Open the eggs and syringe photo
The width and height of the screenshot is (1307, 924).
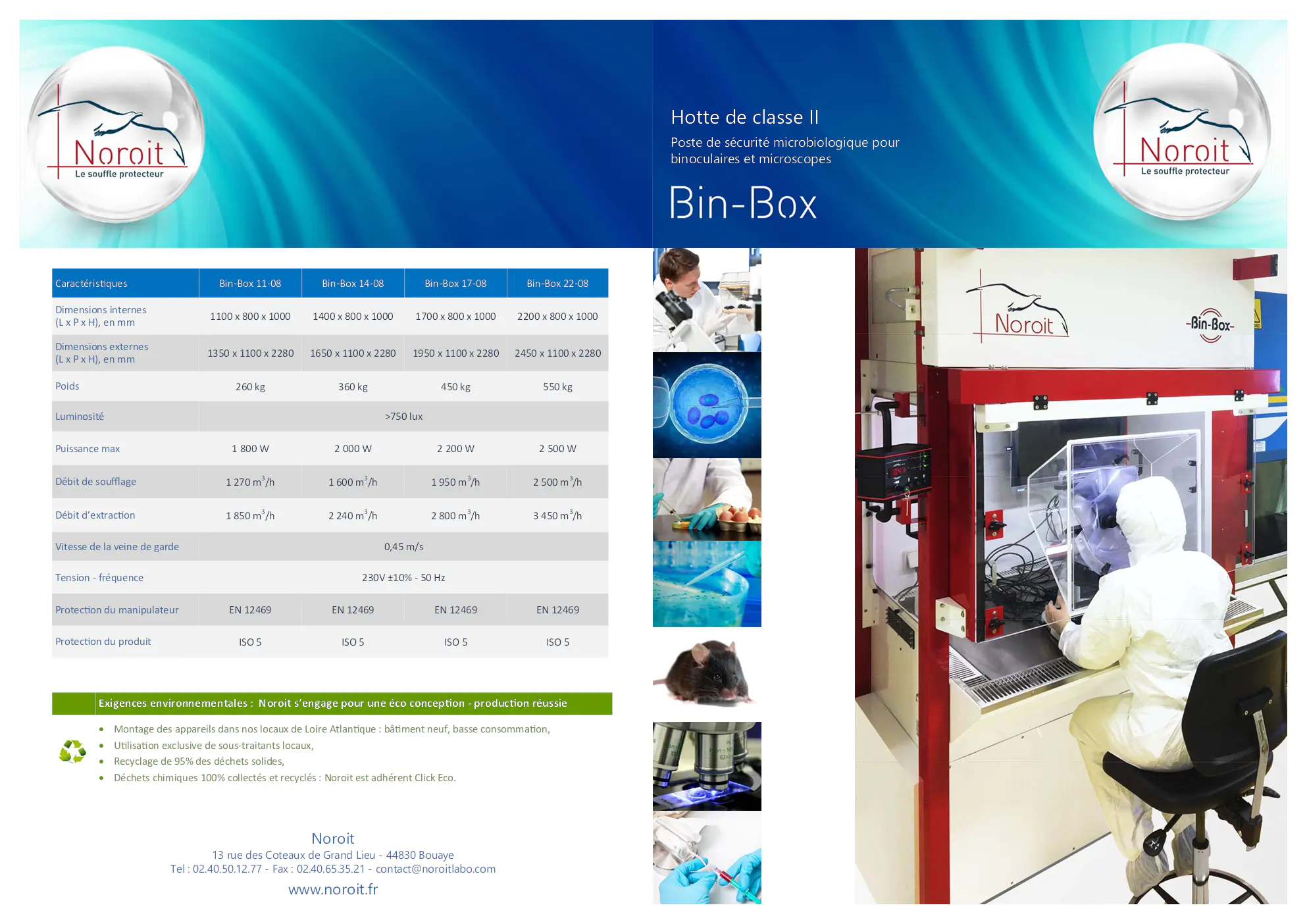(x=707, y=500)
